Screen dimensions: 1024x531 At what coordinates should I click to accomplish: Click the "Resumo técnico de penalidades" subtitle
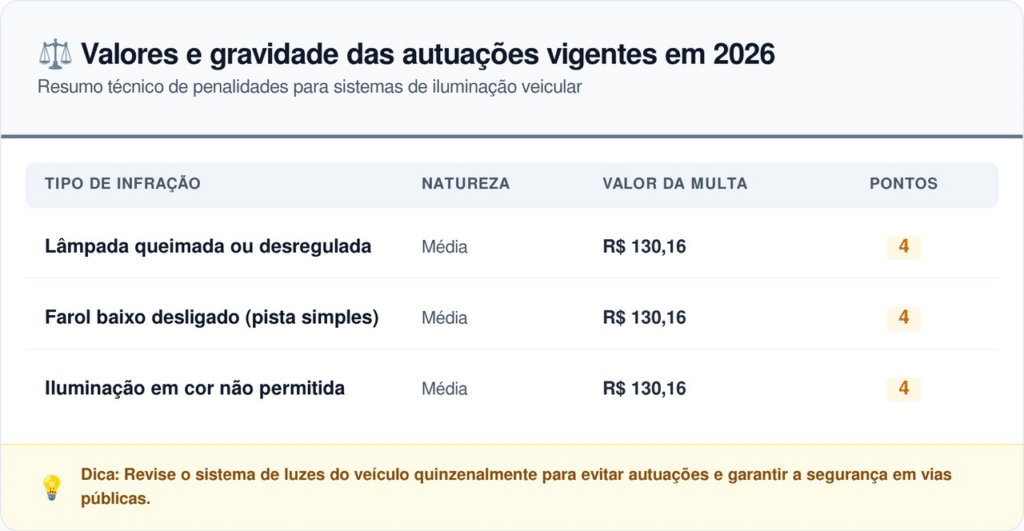pyautogui.click(x=310, y=87)
